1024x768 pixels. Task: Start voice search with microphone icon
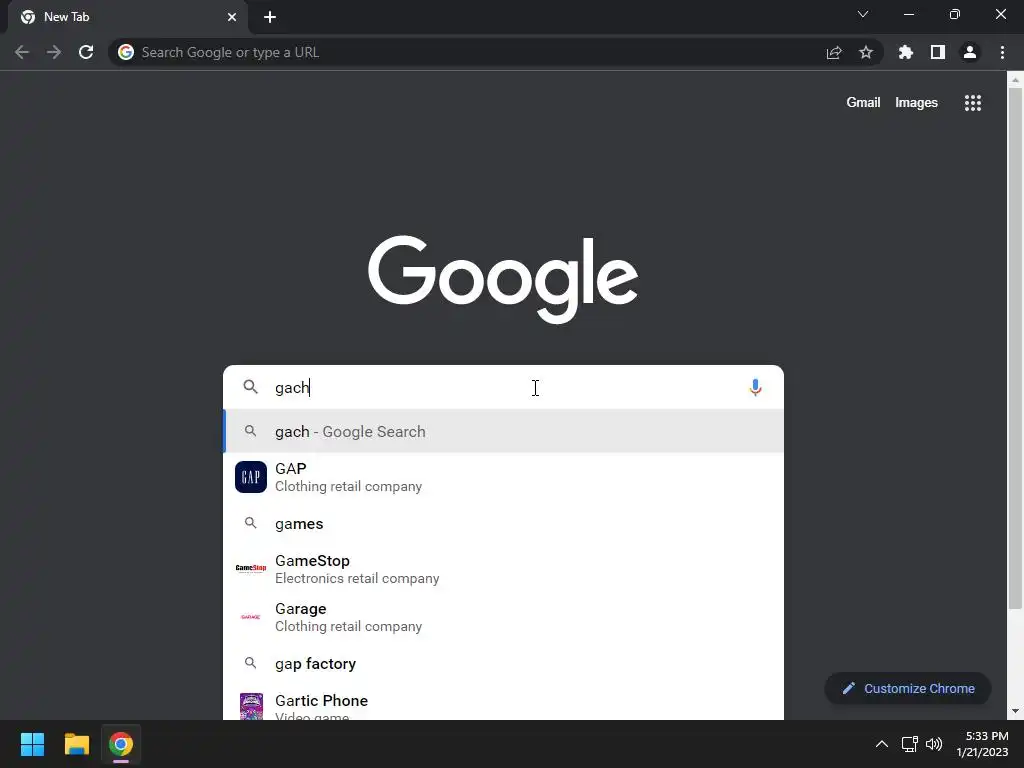tap(756, 387)
